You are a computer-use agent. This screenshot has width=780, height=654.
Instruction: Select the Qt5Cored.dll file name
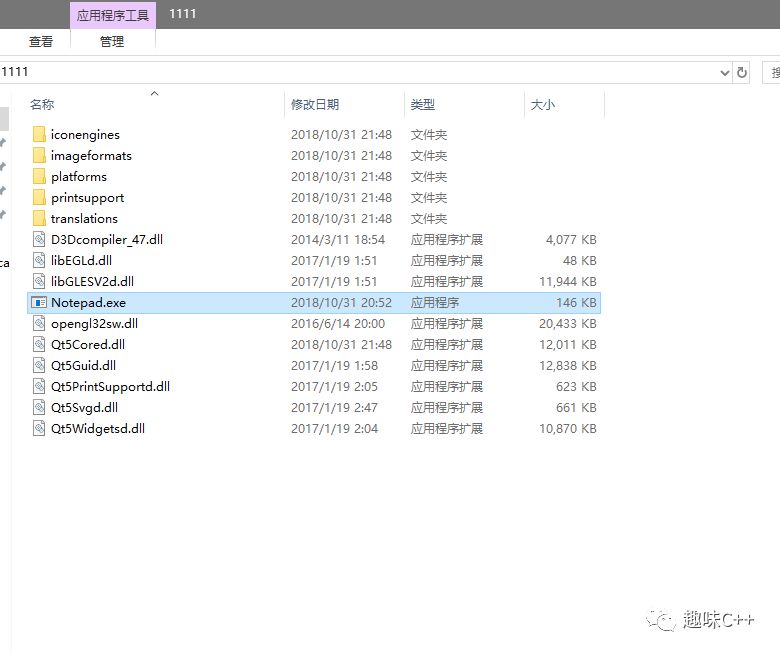88,344
